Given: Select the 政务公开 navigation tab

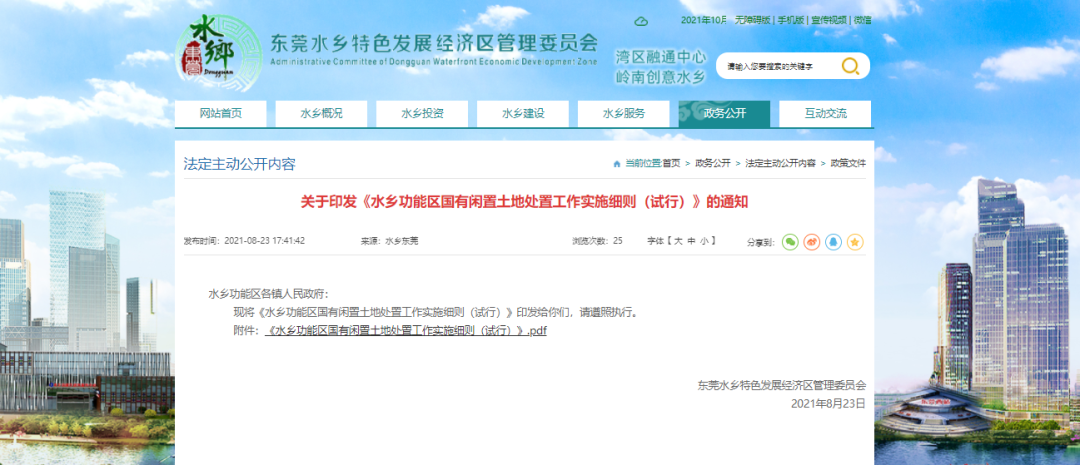Looking at the screenshot, I should pos(724,114).
